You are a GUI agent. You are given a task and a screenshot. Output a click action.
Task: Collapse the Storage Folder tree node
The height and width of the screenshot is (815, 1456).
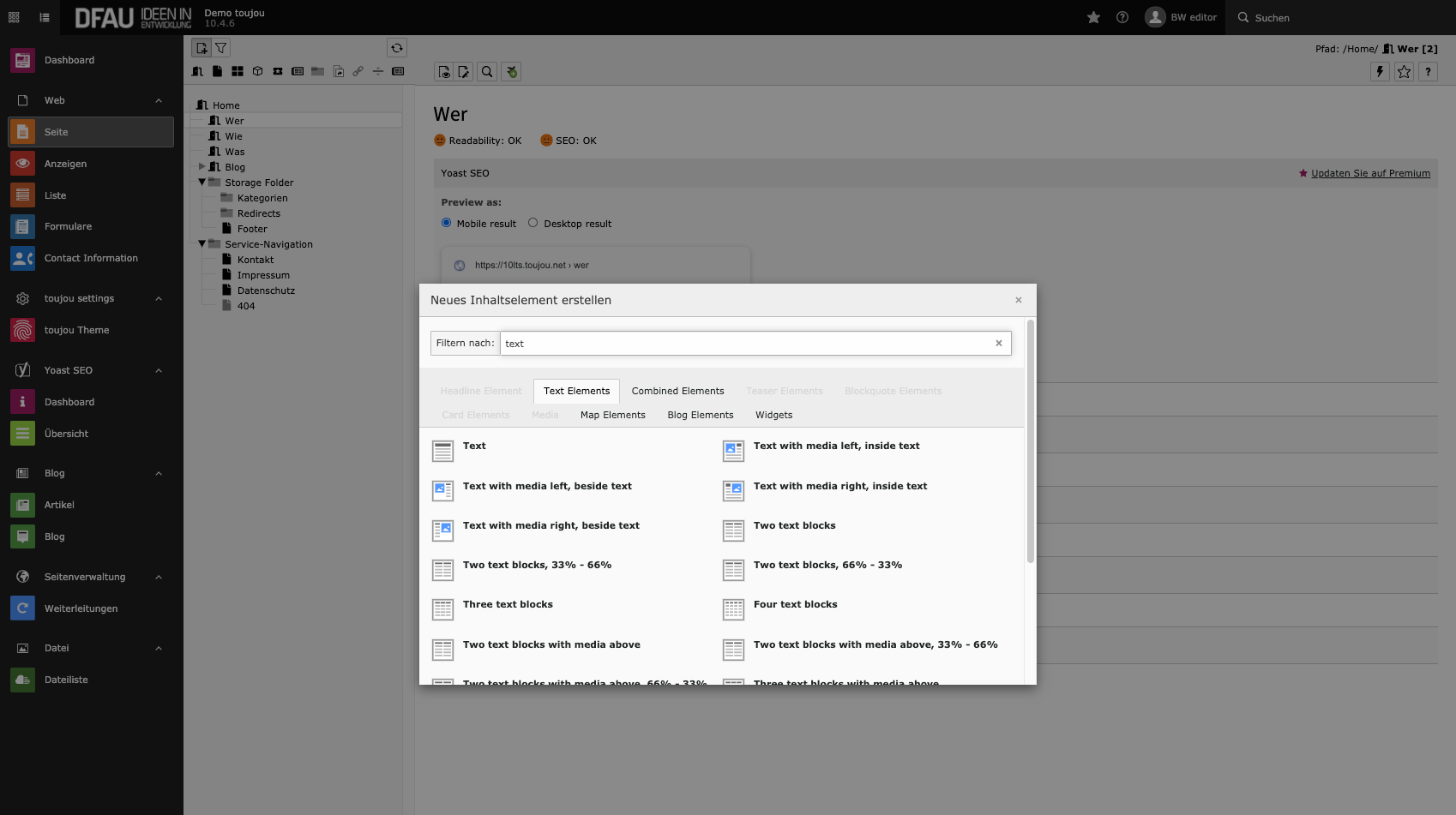(202, 183)
